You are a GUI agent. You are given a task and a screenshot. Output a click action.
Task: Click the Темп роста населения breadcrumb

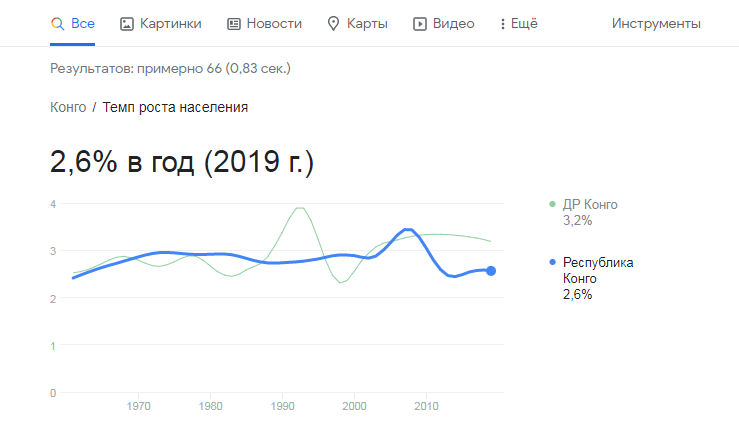(175, 108)
